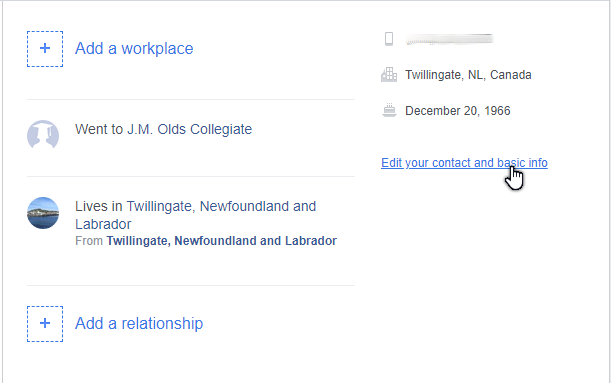Click the birthday cake icon
Viewport: 611px width, 383px height.
389,111
